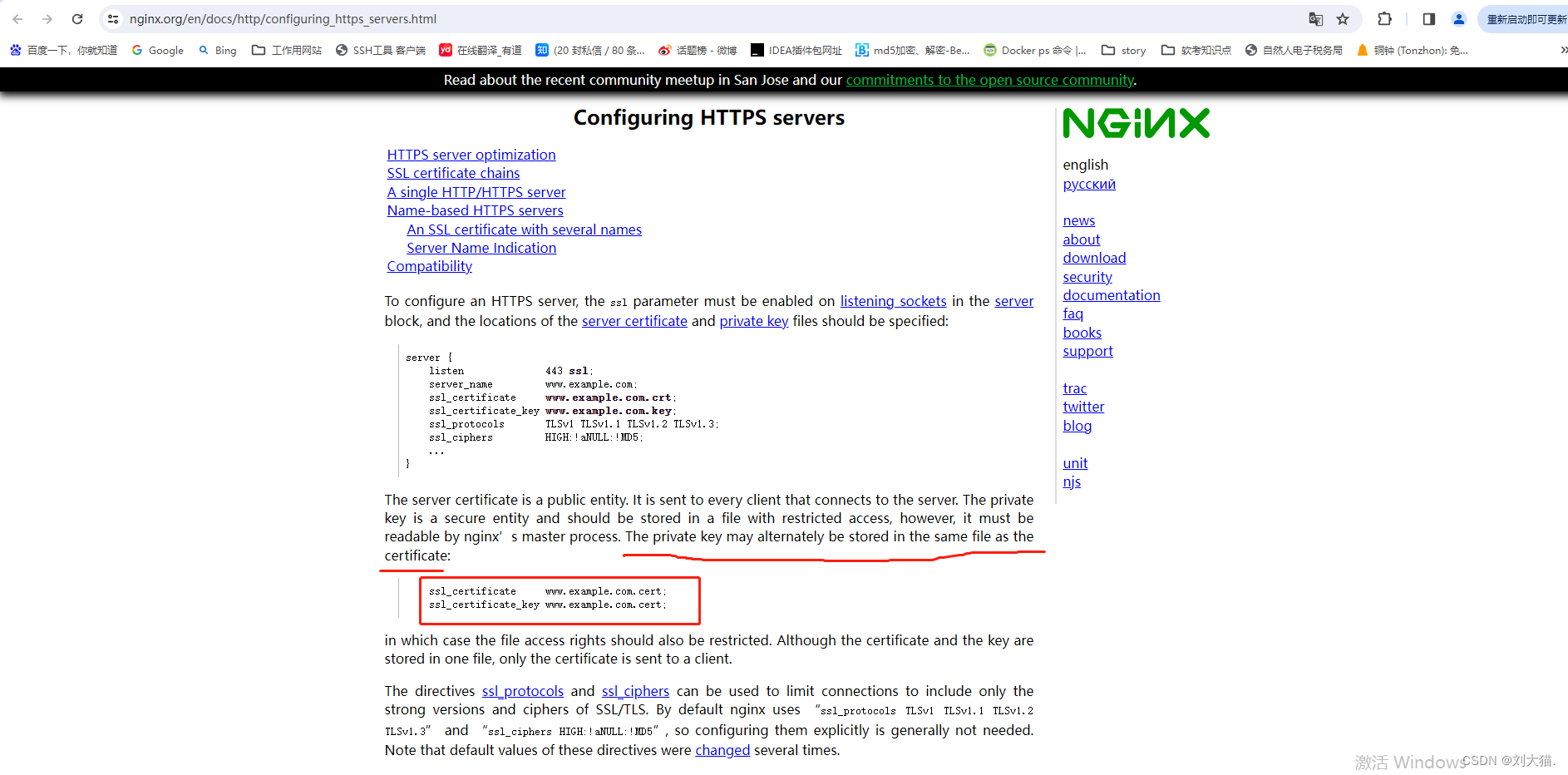1568x775 pixels.
Task: Open the commitments to the open source community link
Action: click(x=990, y=80)
